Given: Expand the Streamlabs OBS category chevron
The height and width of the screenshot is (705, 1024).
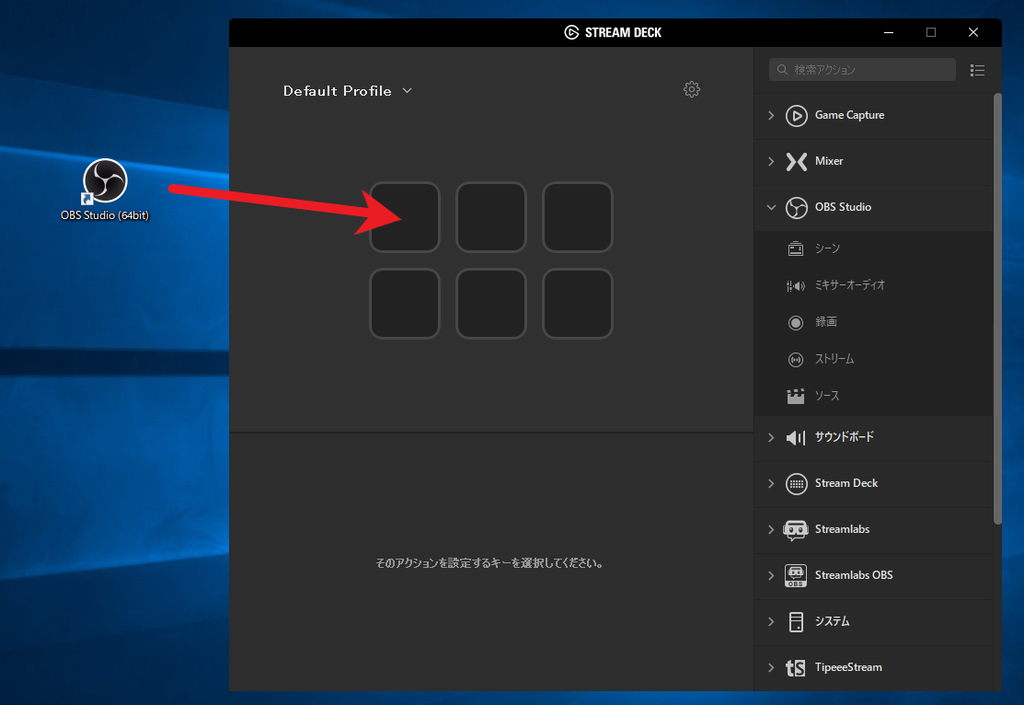Looking at the screenshot, I should click(x=771, y=576).
